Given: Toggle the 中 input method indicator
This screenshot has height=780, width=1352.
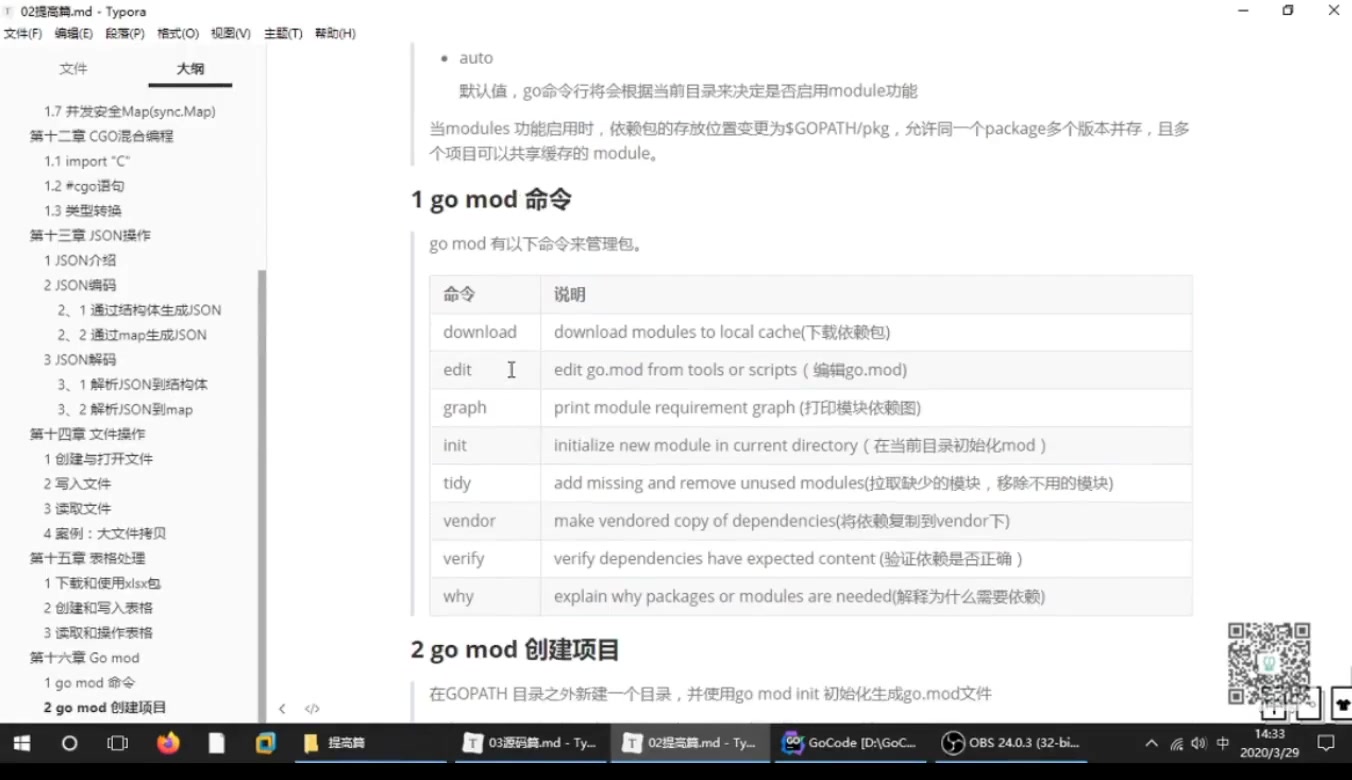Looking at the screenshot, I should pos(1223,743).
